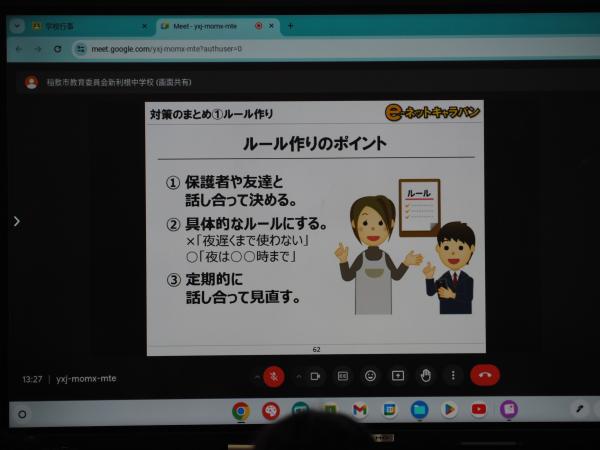Open Google Play Store from the shelf
Image resolution: width=600 pixels, height=450 pixels.
(x=449, y=409)
